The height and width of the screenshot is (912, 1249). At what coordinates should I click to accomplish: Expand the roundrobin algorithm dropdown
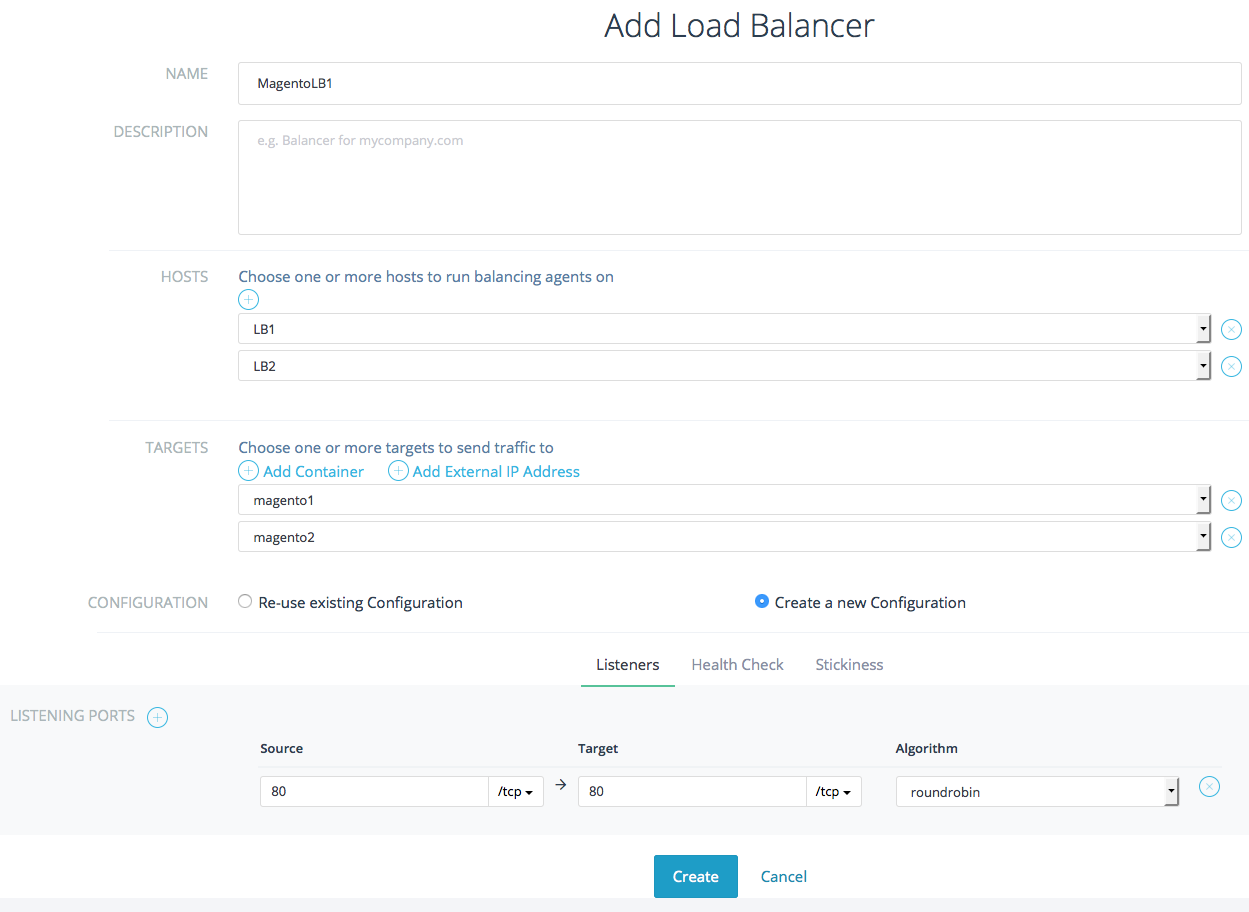1037,792
